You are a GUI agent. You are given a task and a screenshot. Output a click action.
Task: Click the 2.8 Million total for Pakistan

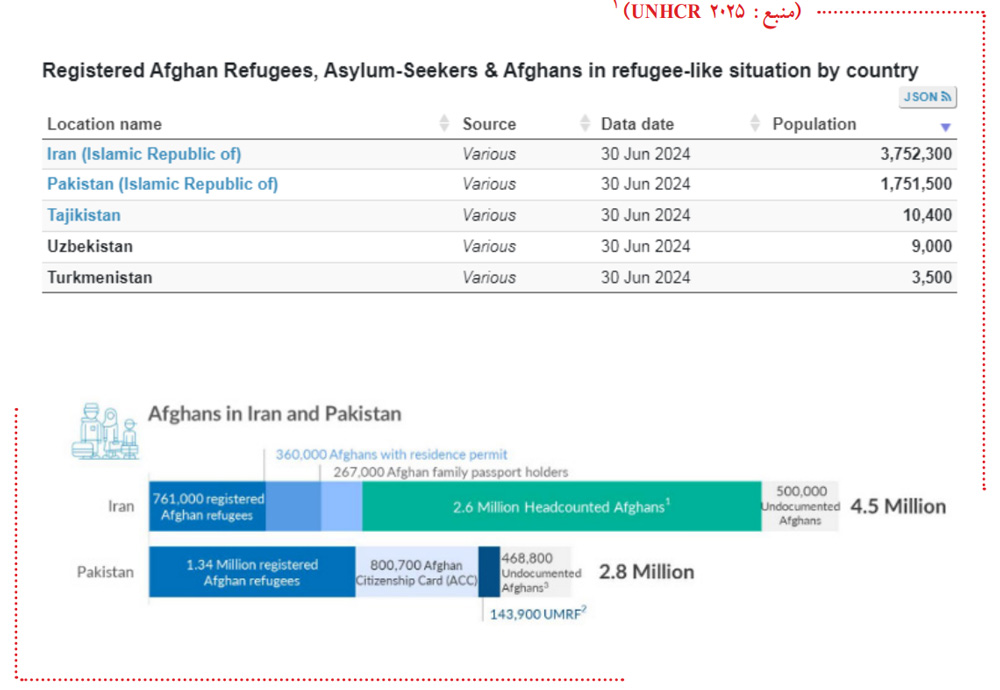pos(646,572)
